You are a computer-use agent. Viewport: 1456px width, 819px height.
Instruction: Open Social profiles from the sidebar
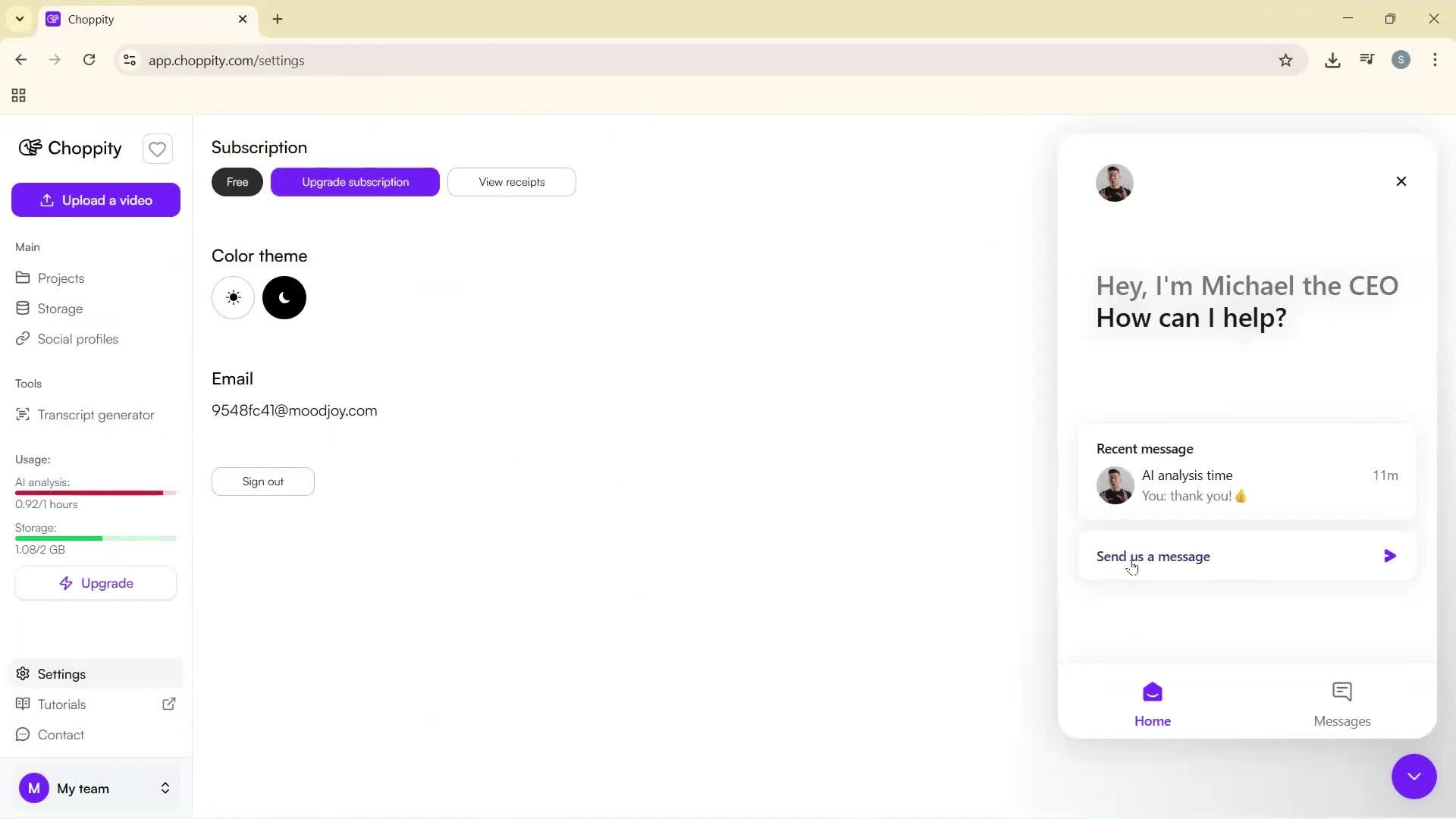(78, 339)
